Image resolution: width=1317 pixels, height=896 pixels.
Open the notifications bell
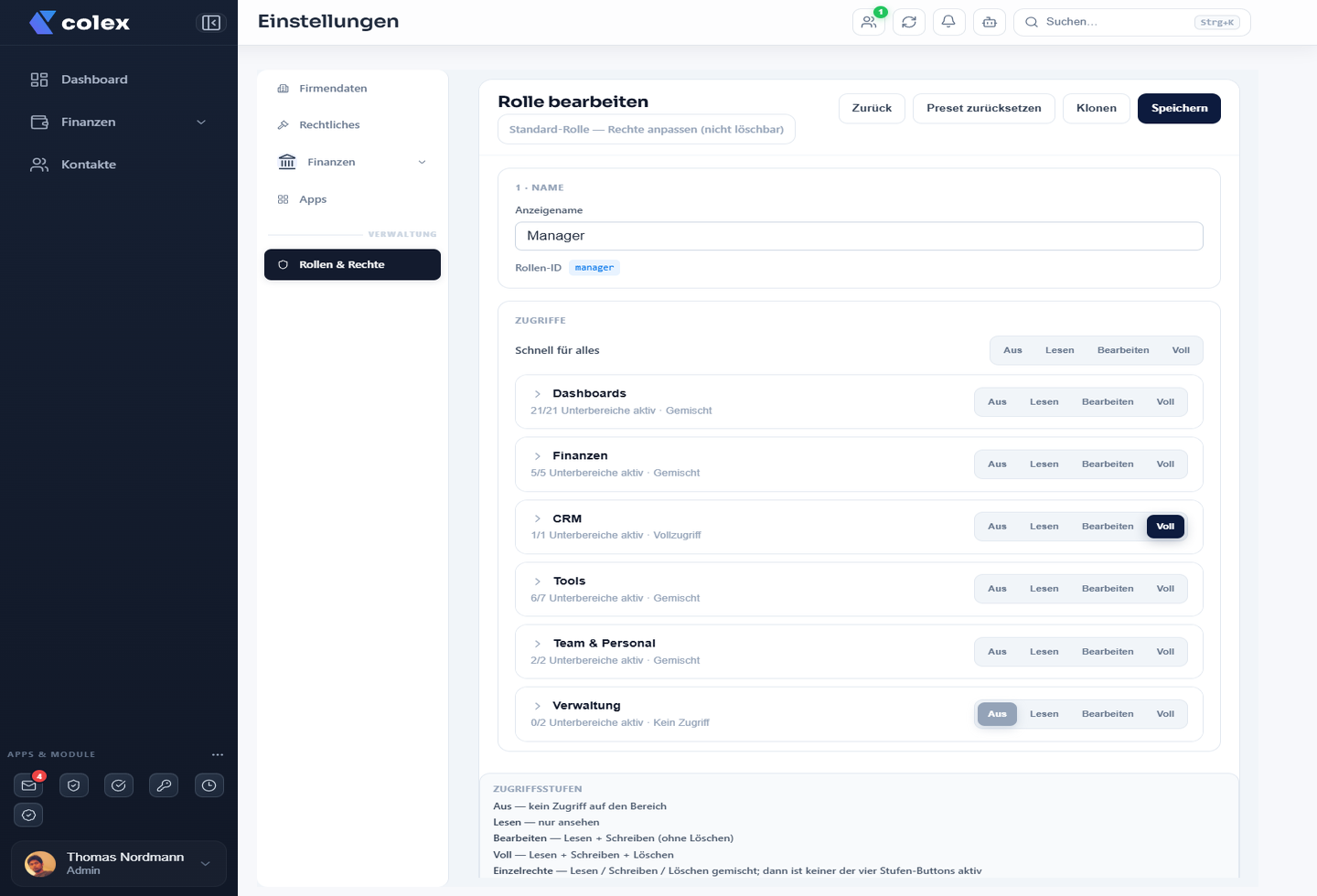[x=949, y=22]
